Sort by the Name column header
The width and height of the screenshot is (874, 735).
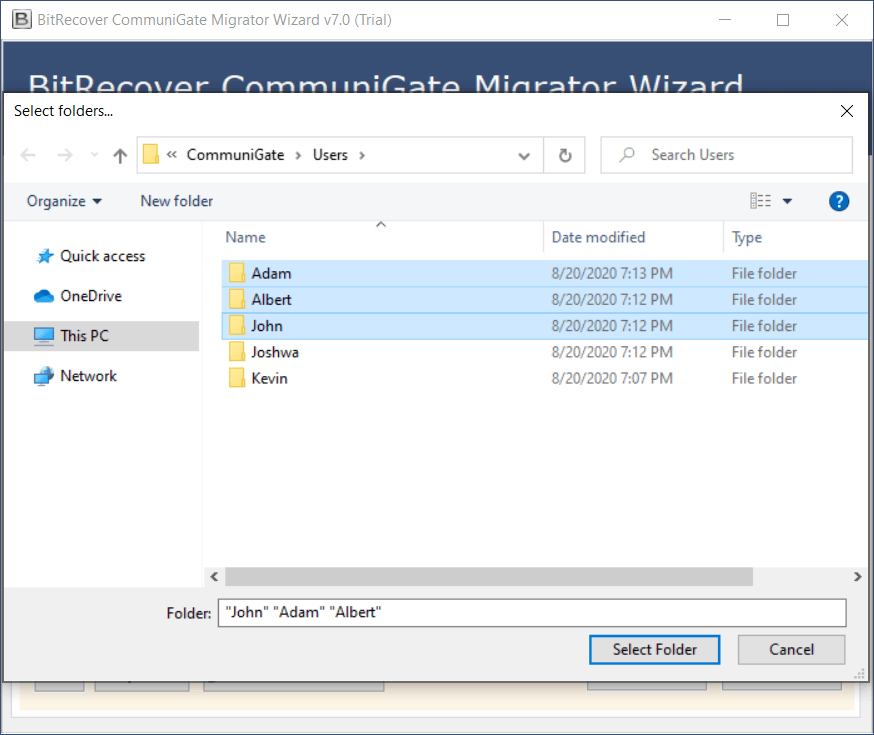coord(245,237)
